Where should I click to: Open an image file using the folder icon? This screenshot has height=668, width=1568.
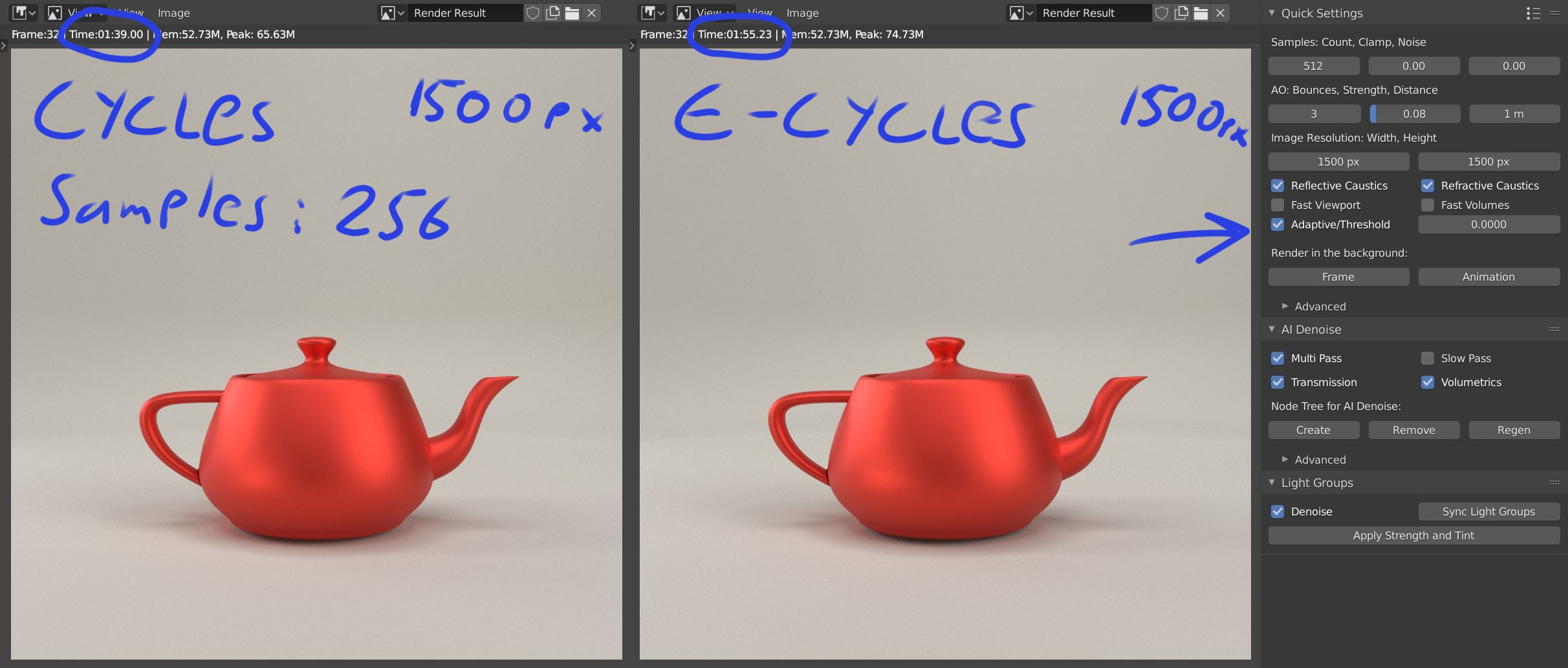pos(572,13)
